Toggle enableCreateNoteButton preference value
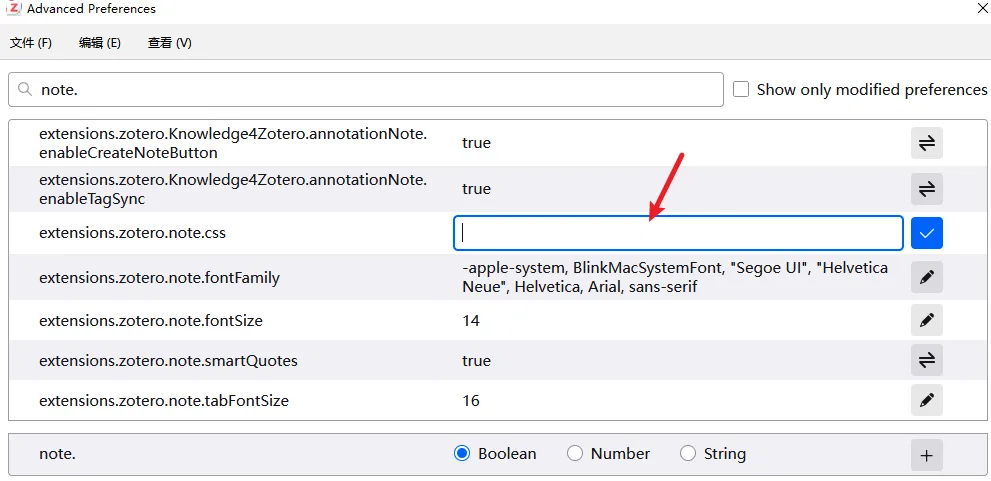 [x=927, y=143]
